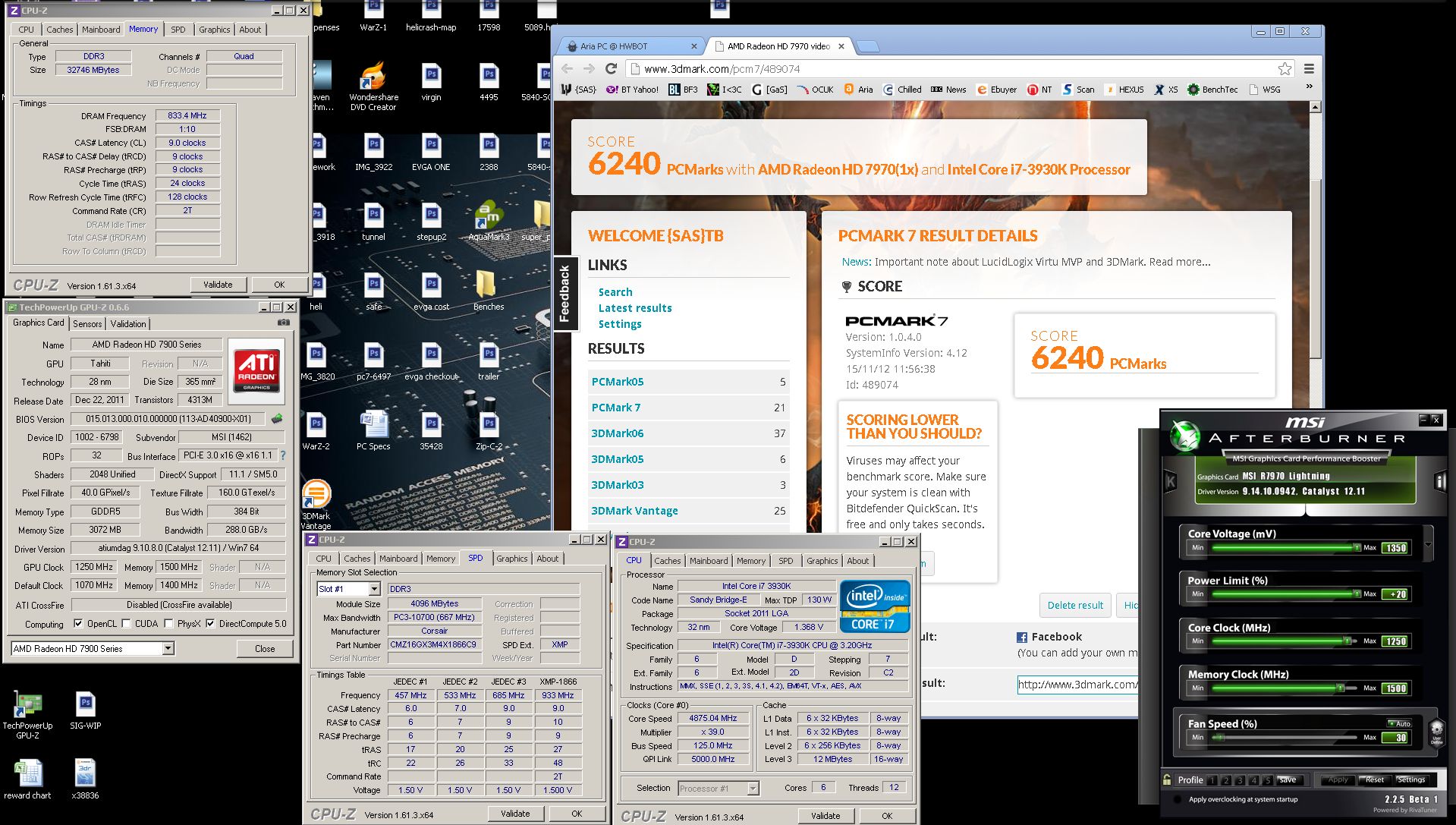Image resolution: width=1456 pixels, height=825 pixels.
Task: Click Validate in CPU-Z SPD window
Action: (x=515, y=814)
